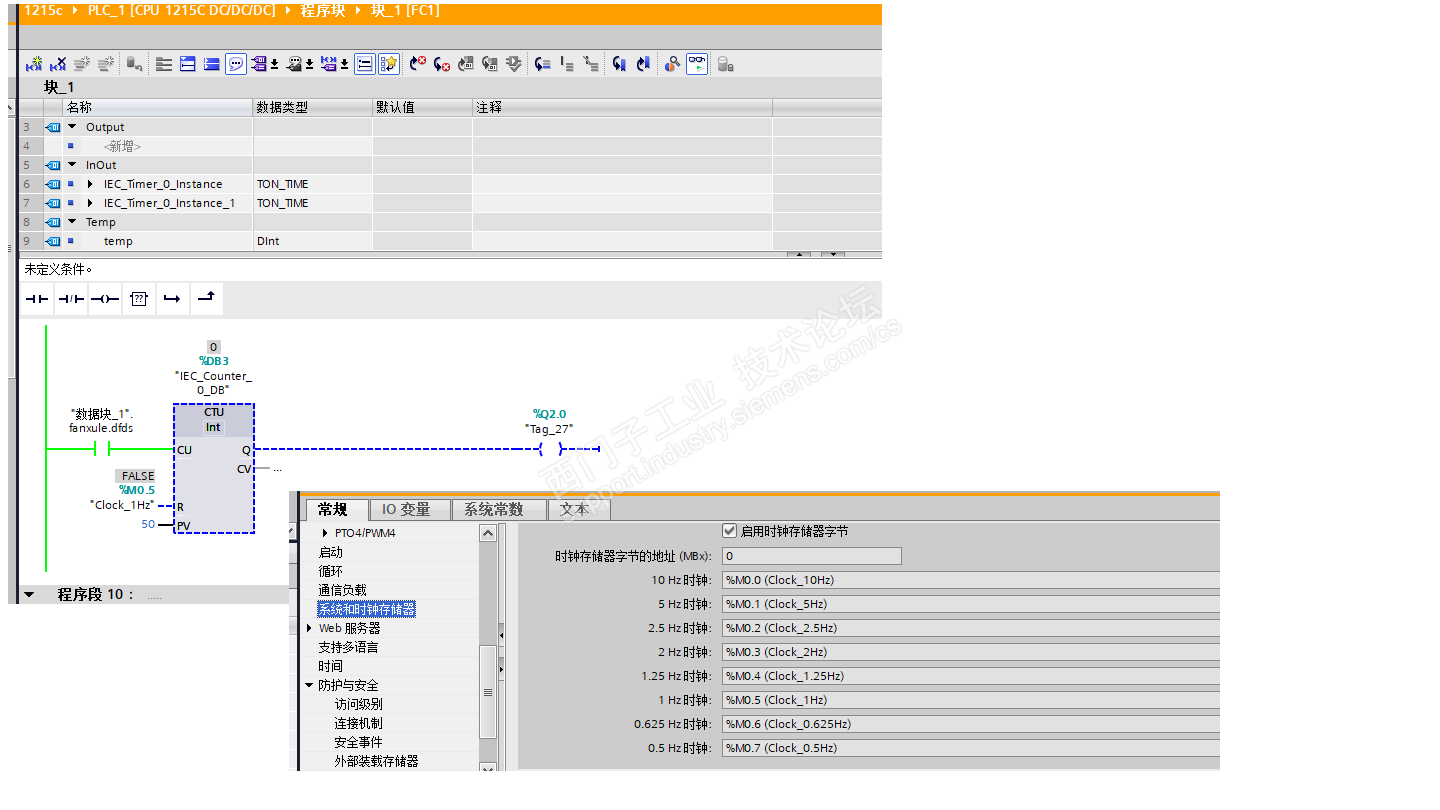Screen dimensions: 1440x810
Task: Select 通信负载 in the properties tree
Action: pos(342,590)
